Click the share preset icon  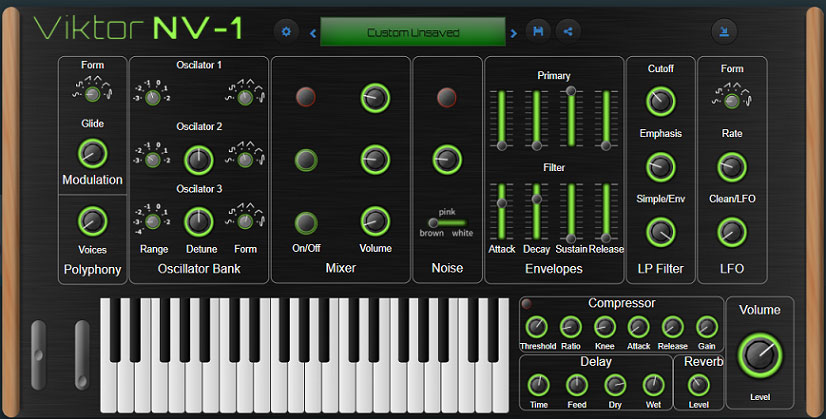pos(567,32)
